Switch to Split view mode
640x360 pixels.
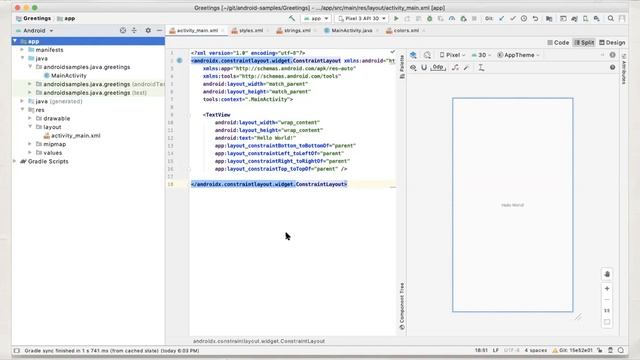pyautogui.click(x=584, y=42)
